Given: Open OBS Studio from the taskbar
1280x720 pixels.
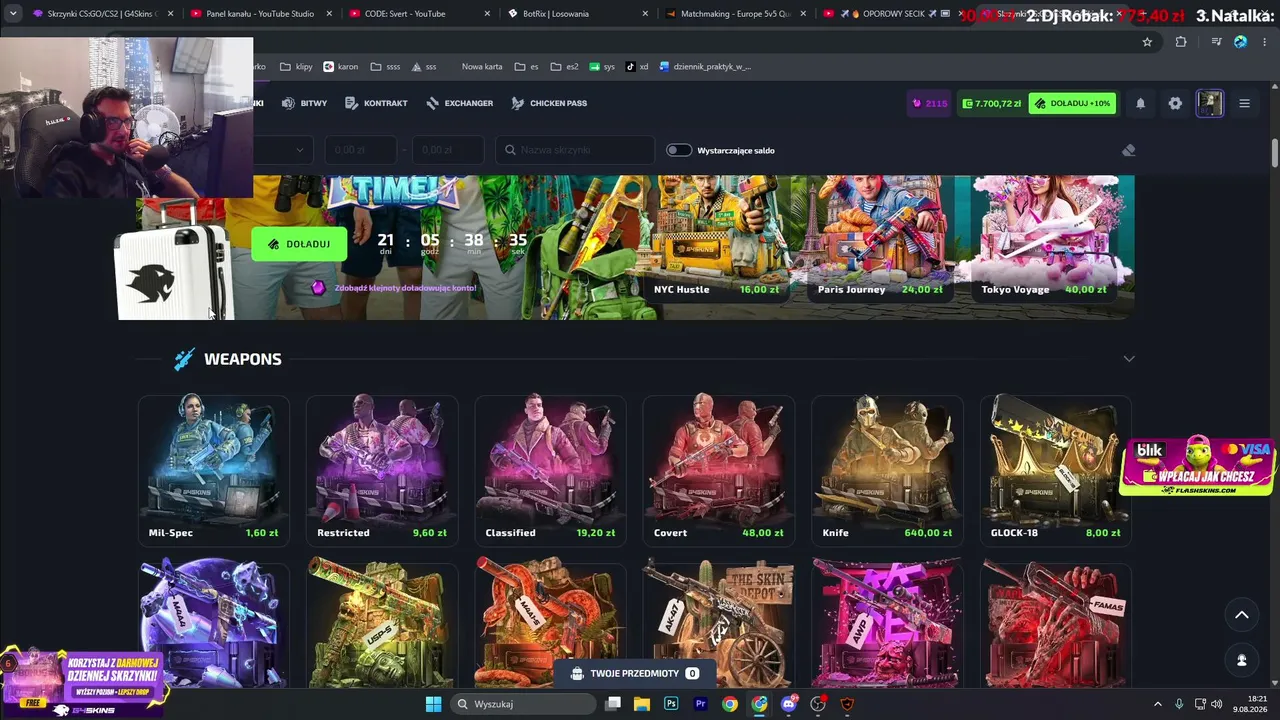Looking at the screenshot, I should (818, 704).
